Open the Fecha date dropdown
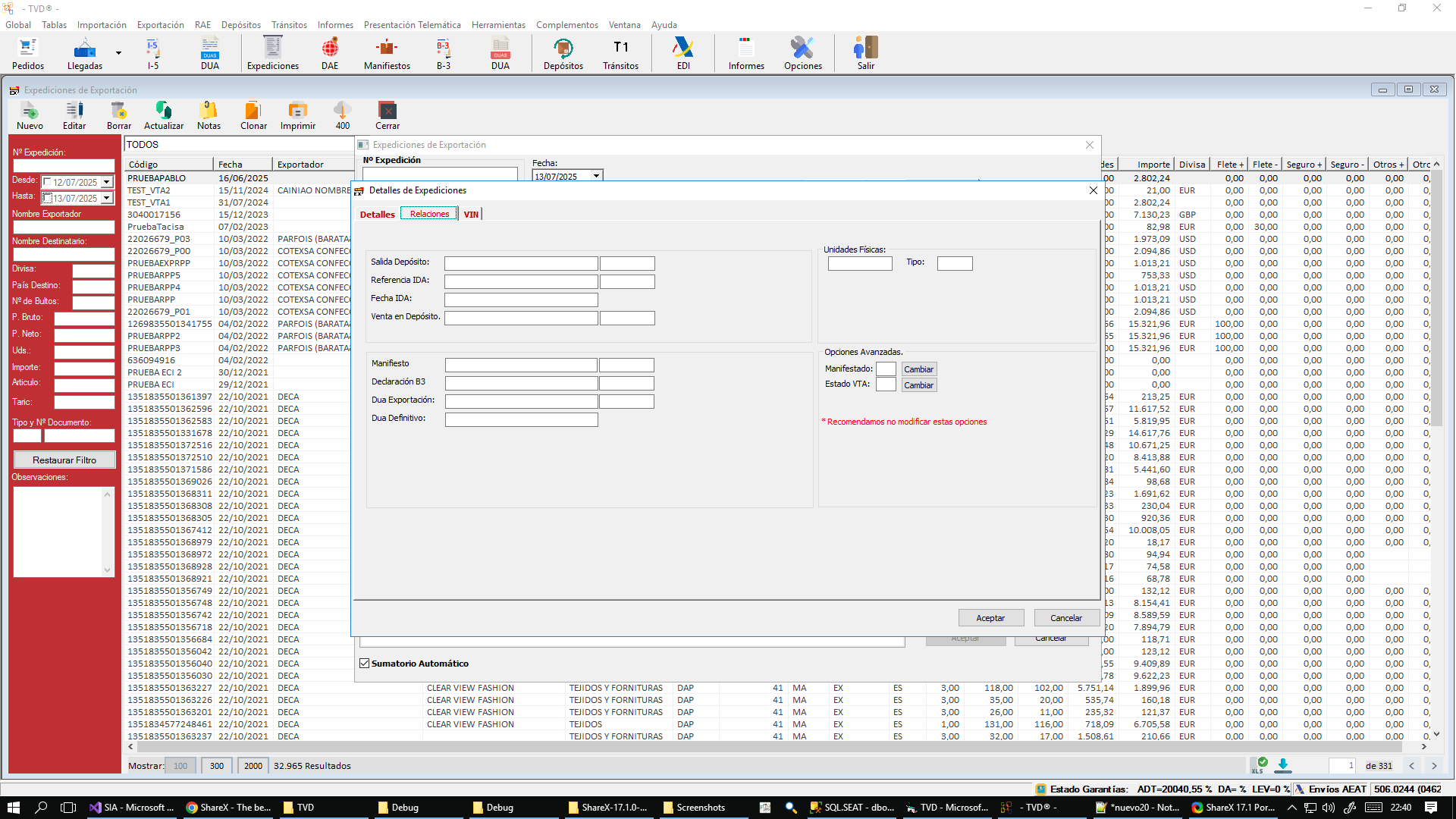Image resolution: width=1456 pixels, height=819 pixels. [x=596, y=176]
